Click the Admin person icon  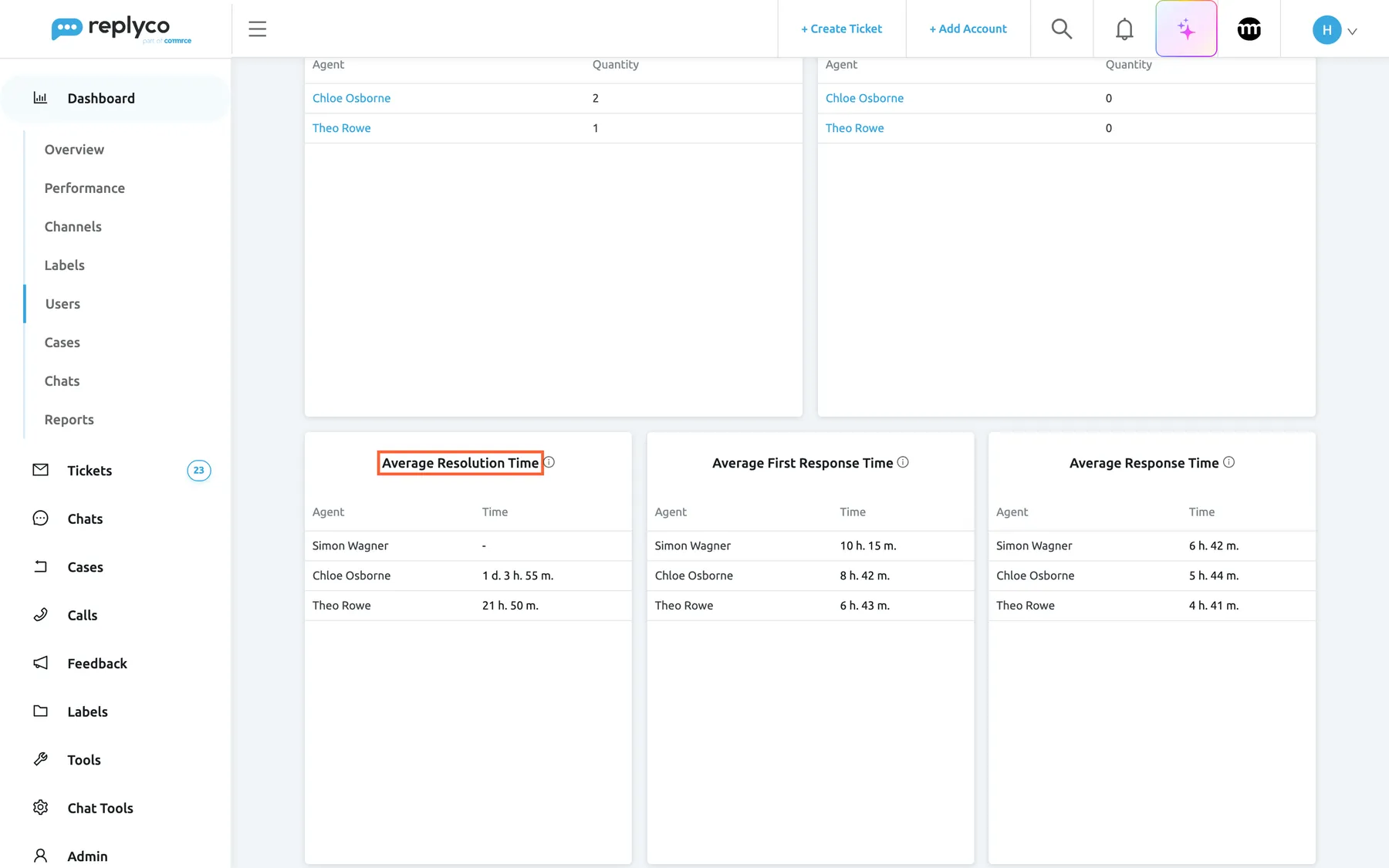[x=40, y=856]
